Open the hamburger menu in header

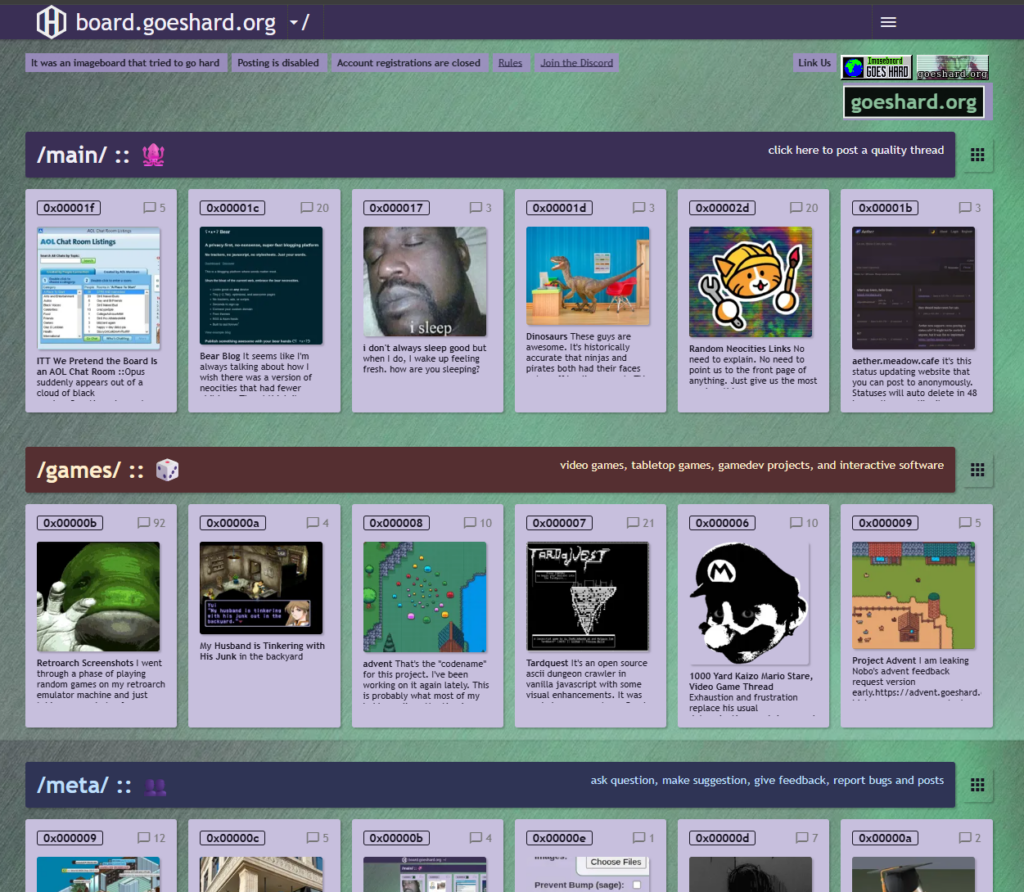pos(888,22)
